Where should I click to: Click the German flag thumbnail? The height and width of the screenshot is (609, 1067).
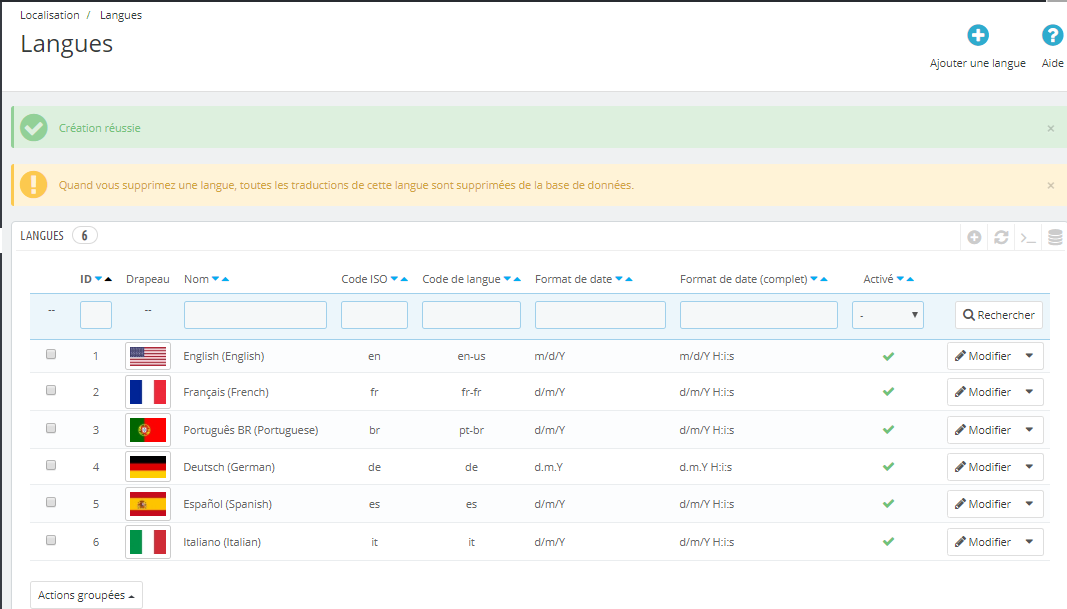click(x=148, y=467)
